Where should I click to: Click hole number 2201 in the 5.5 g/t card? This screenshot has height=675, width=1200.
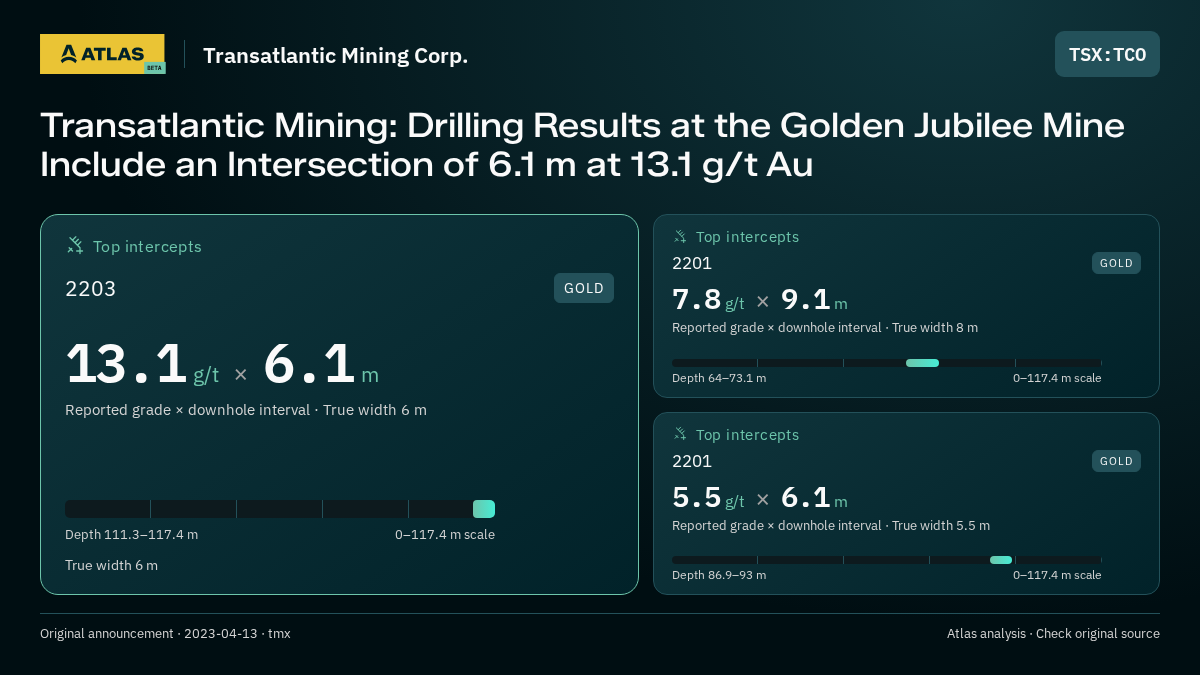692,461
